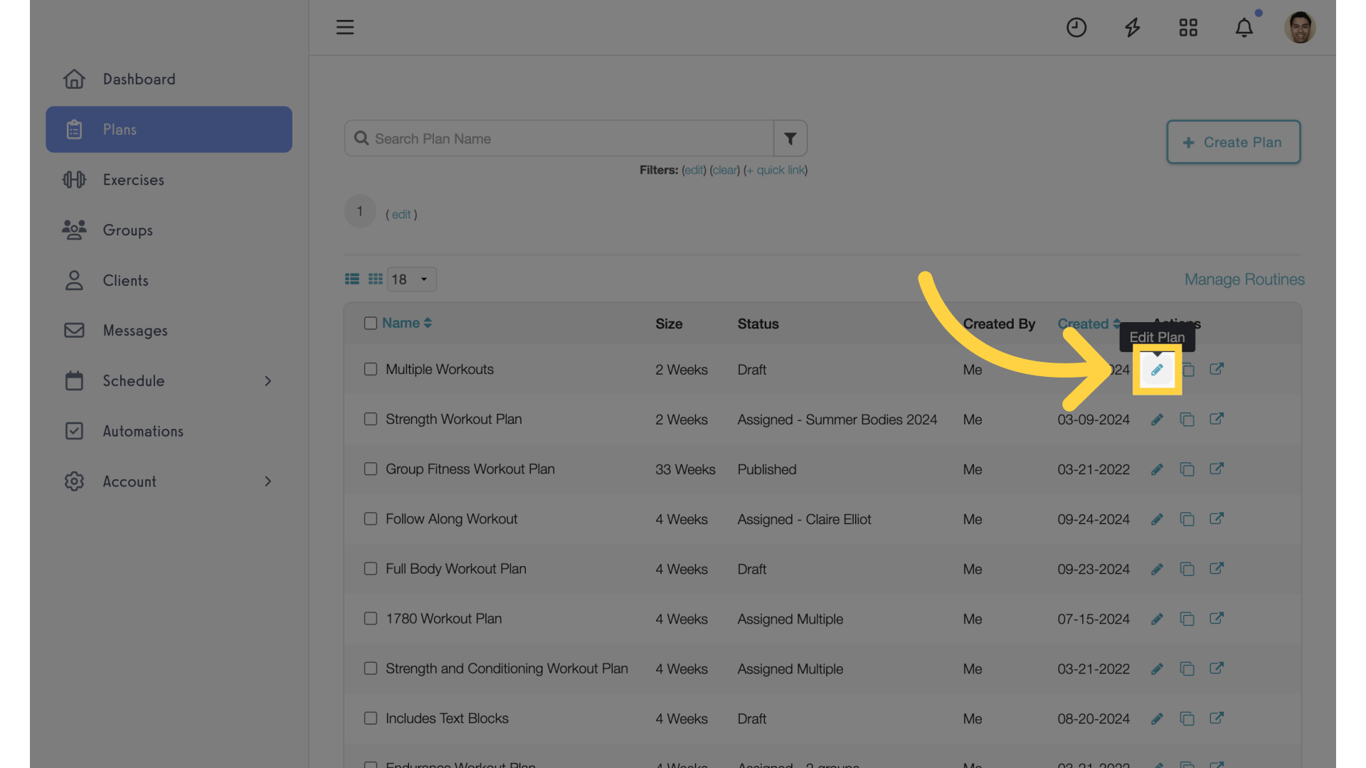Click the clock history icon in top bar
Viewport: 1366px width, 768px height.
[1076, 27]
